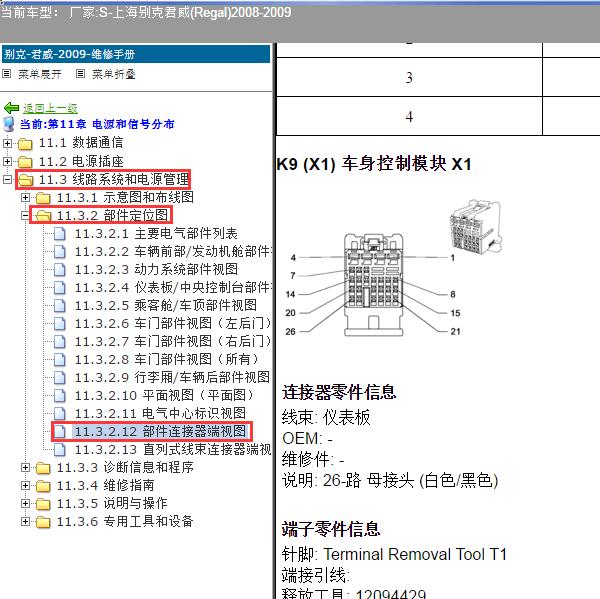Collapse the 11.3 线路系统和电源管理 node

click(7, 179)
